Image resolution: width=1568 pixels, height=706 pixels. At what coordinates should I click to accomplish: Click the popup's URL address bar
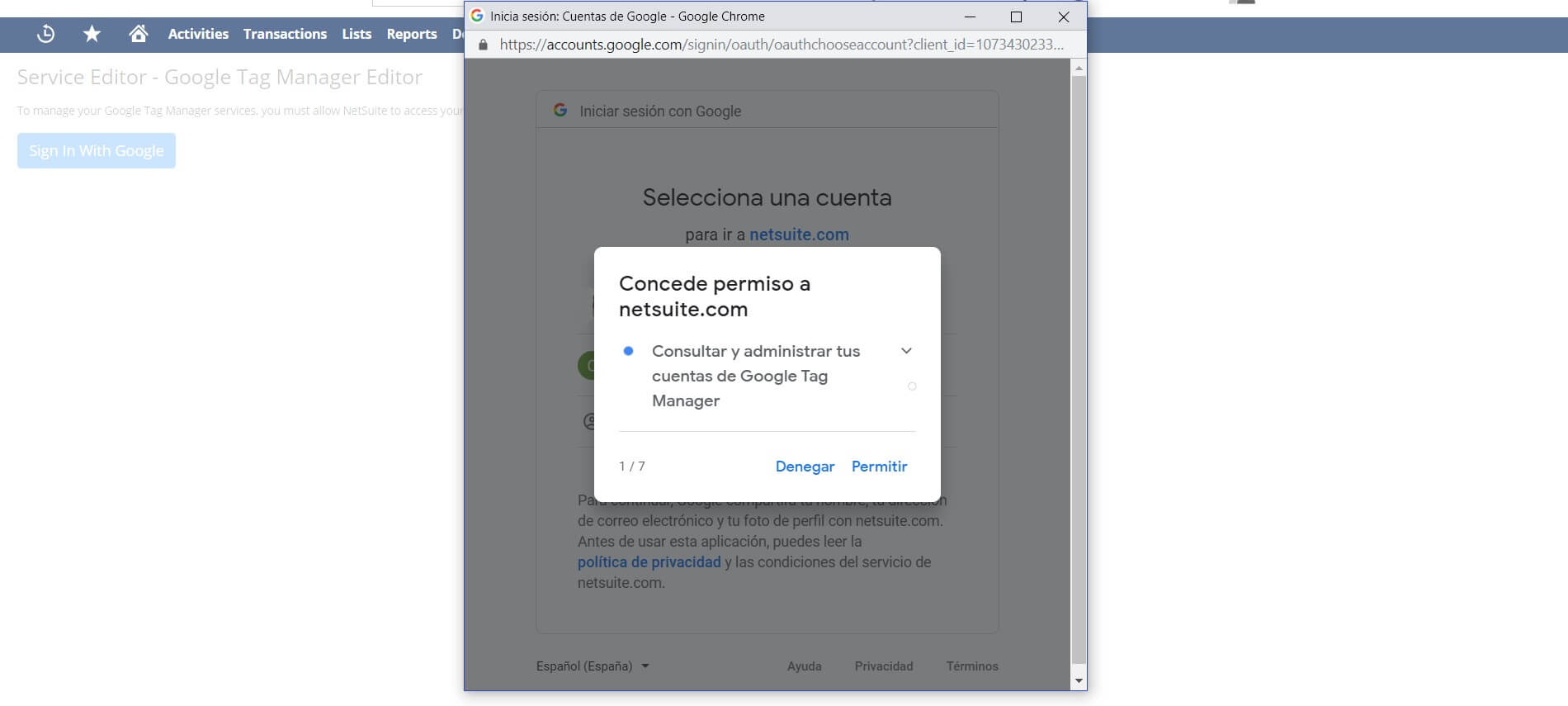782,45
